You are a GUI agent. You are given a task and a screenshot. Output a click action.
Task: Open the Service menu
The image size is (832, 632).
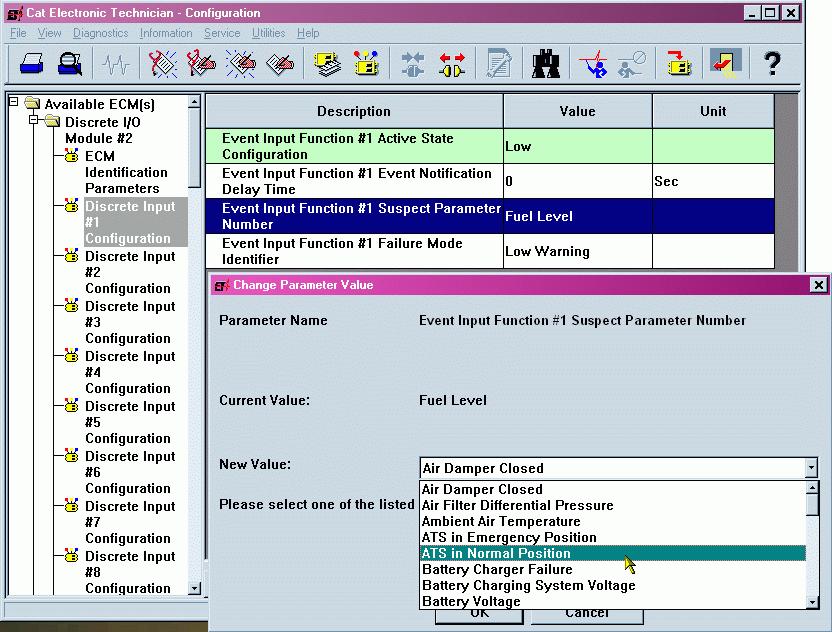point(222,33)
